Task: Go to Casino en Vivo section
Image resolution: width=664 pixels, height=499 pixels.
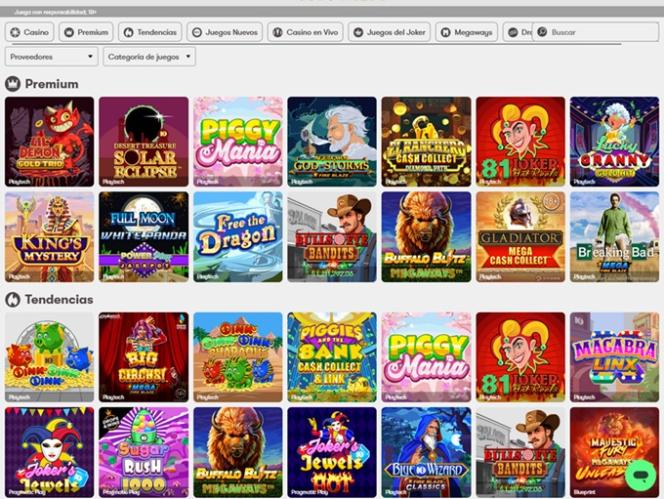Action: [305, 32]
